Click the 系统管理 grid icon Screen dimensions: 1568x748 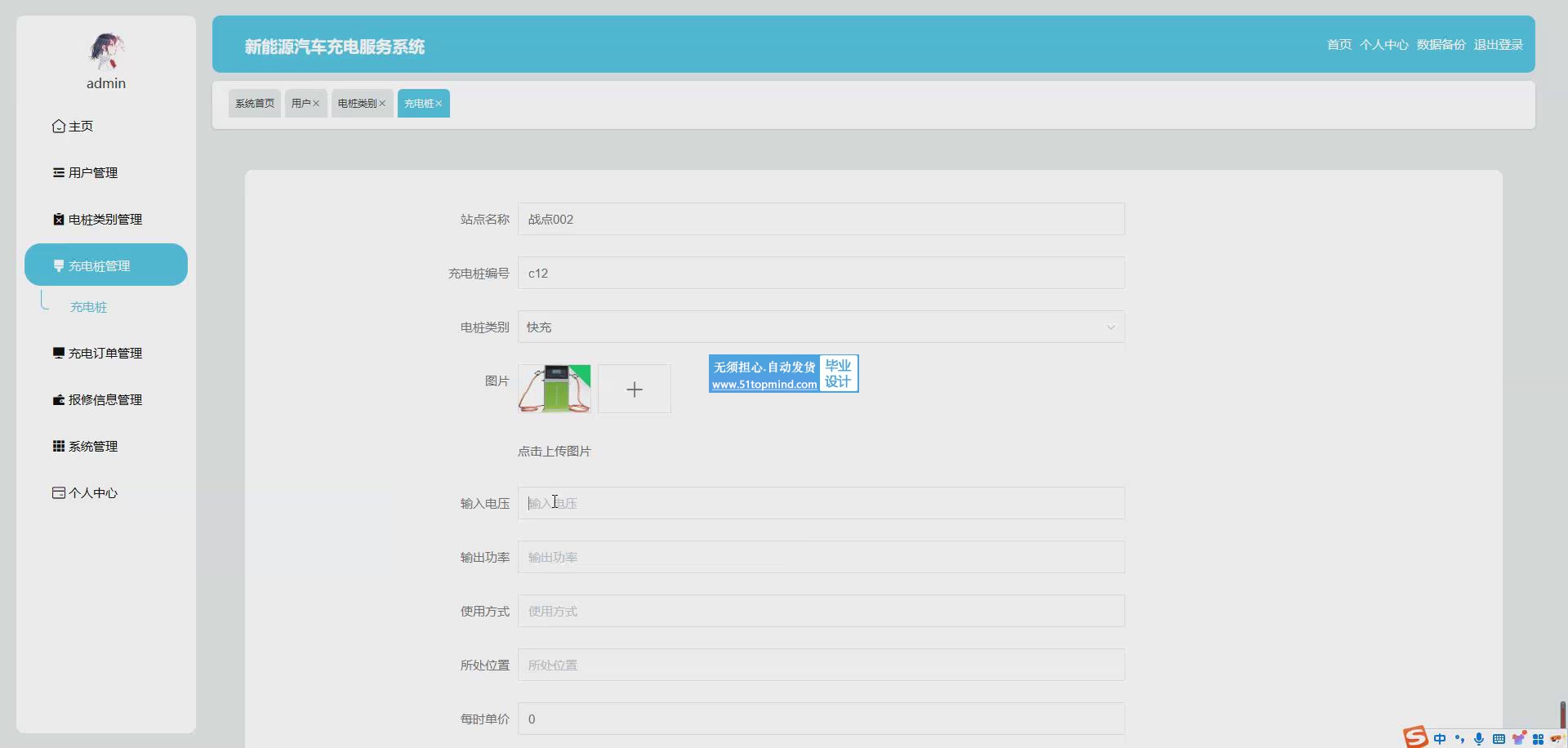tap(58, 447)
